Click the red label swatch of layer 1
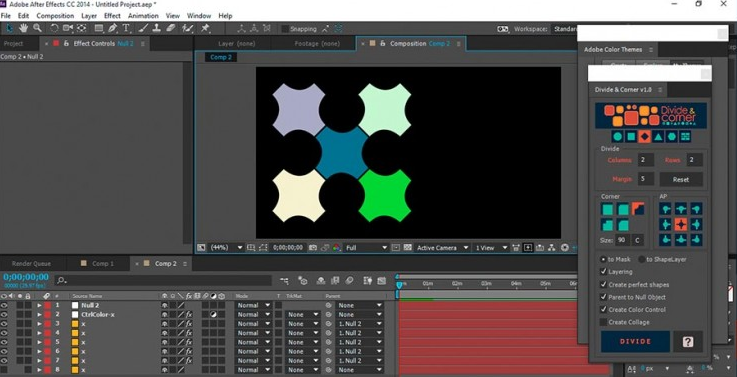 point(47,305)
